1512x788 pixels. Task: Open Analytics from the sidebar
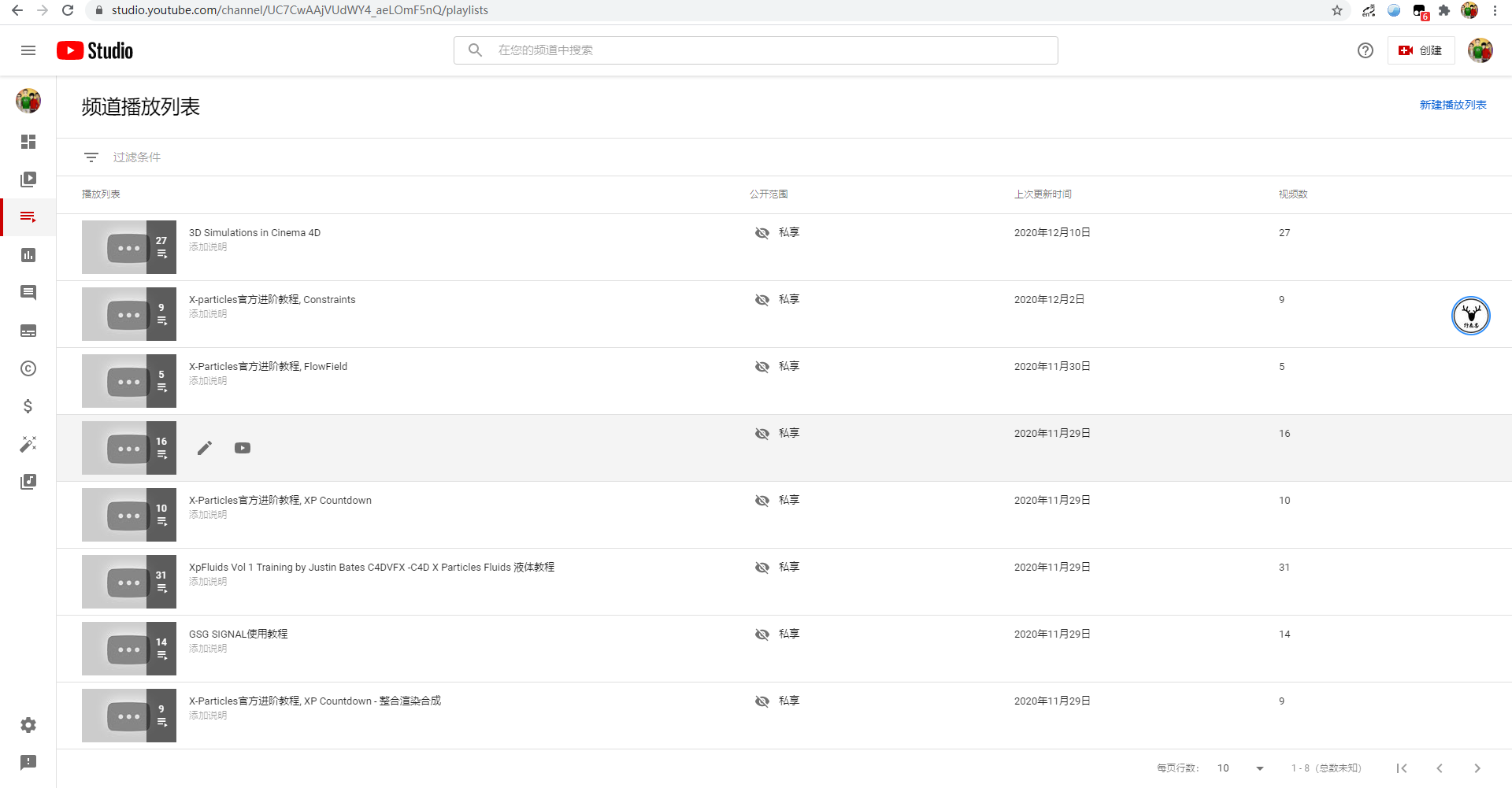click(x=28, y=255)
